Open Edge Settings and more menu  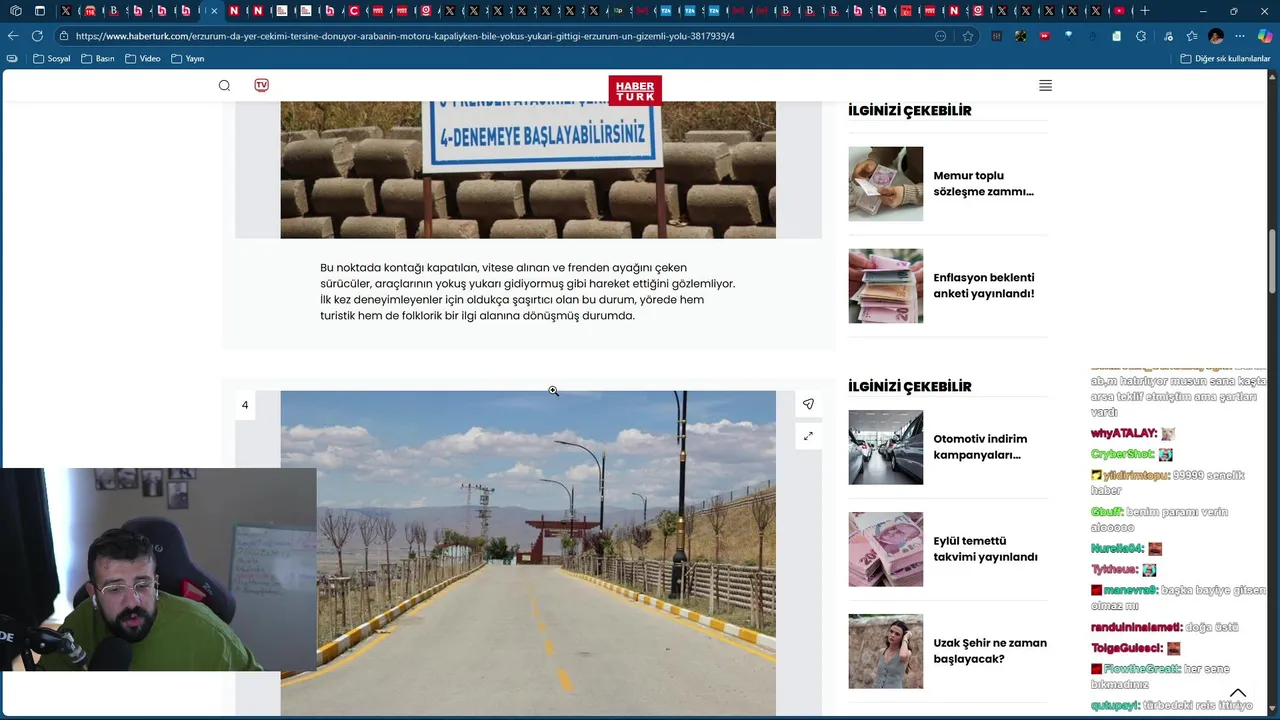[1240, 36]
